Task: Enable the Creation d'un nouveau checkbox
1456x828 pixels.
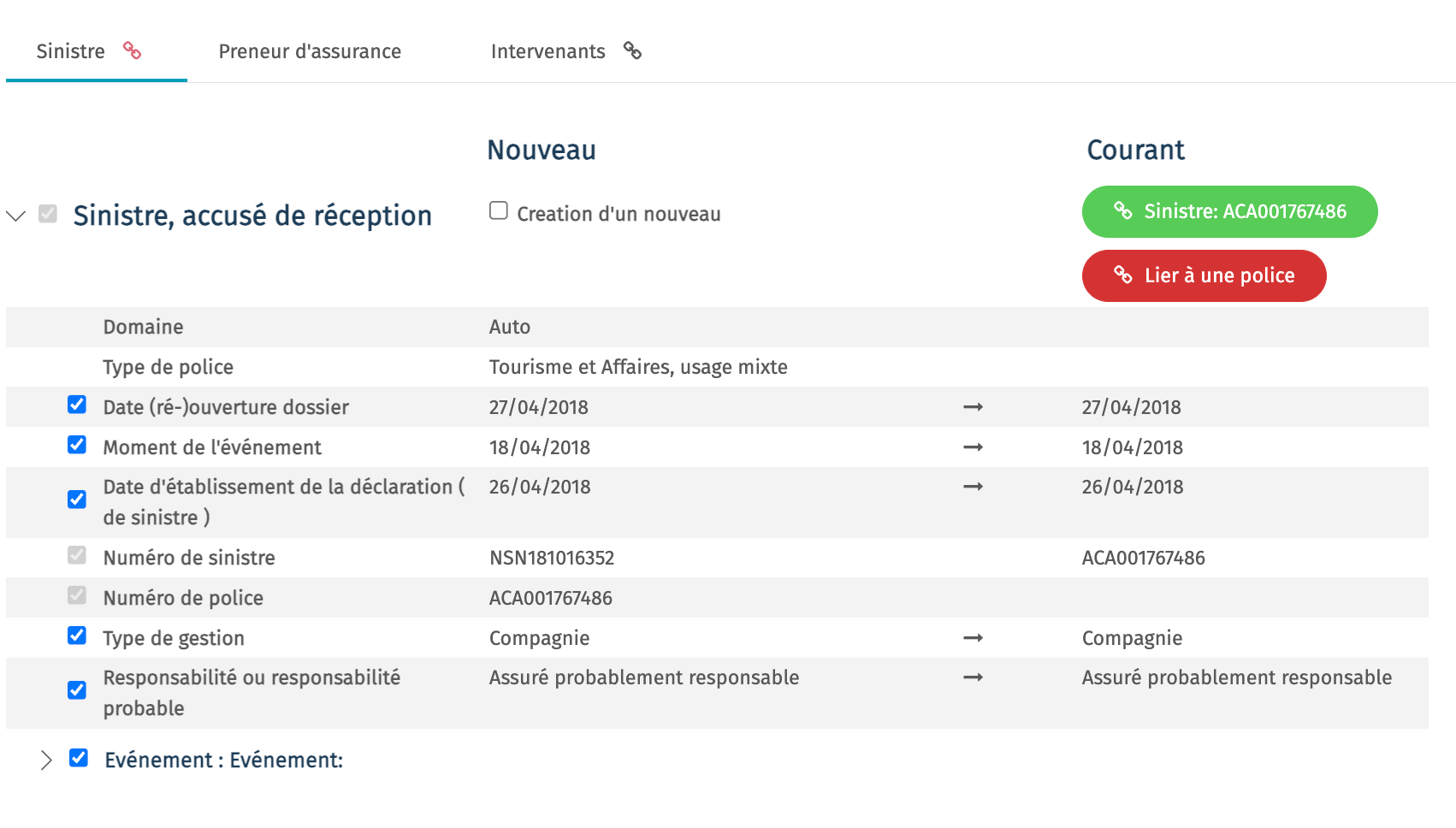Action: tap(499, 210)
